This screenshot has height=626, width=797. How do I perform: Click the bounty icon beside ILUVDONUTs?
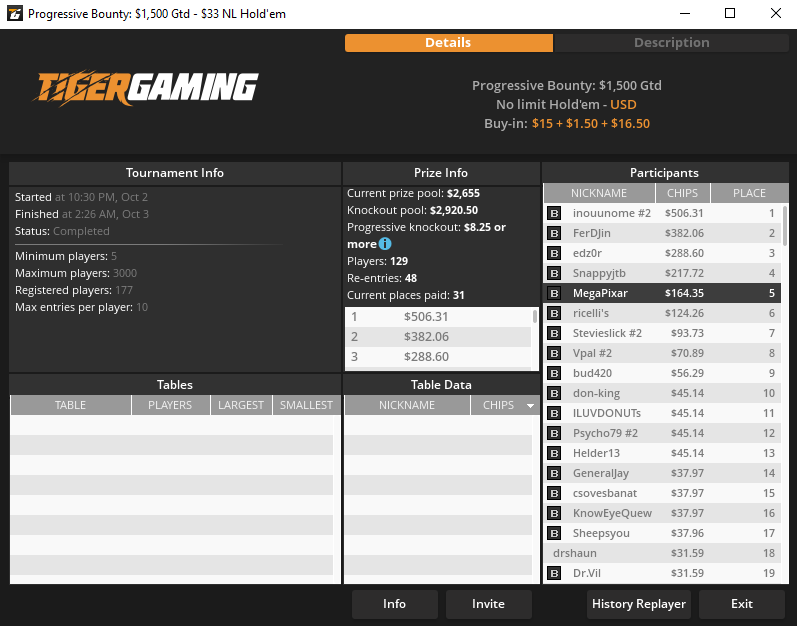click(554, 413)
